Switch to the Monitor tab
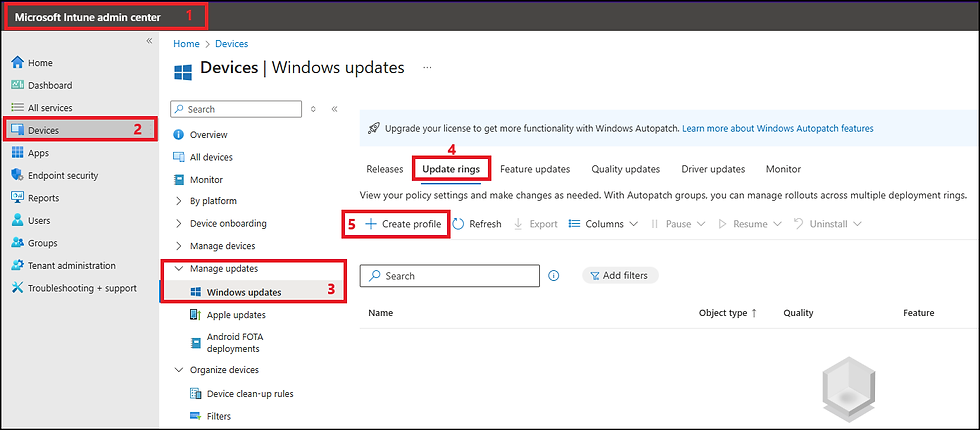The width and height of the screenshot is (980, 430). (x=783, y=169)
